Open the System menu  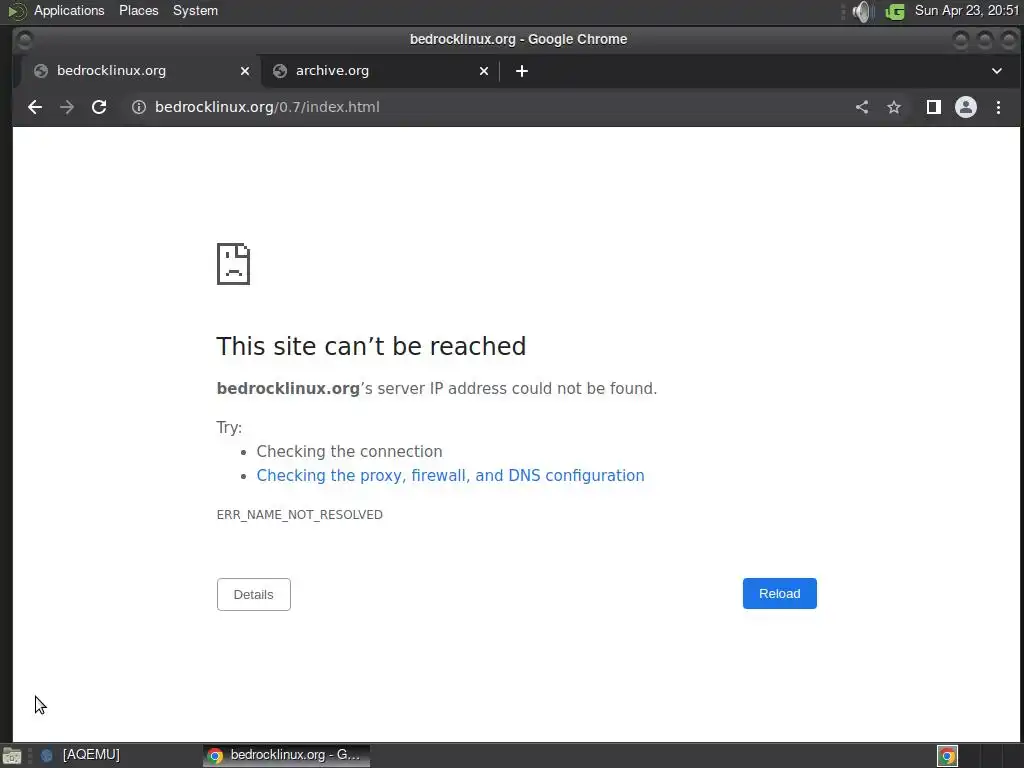tap(195, 10)
